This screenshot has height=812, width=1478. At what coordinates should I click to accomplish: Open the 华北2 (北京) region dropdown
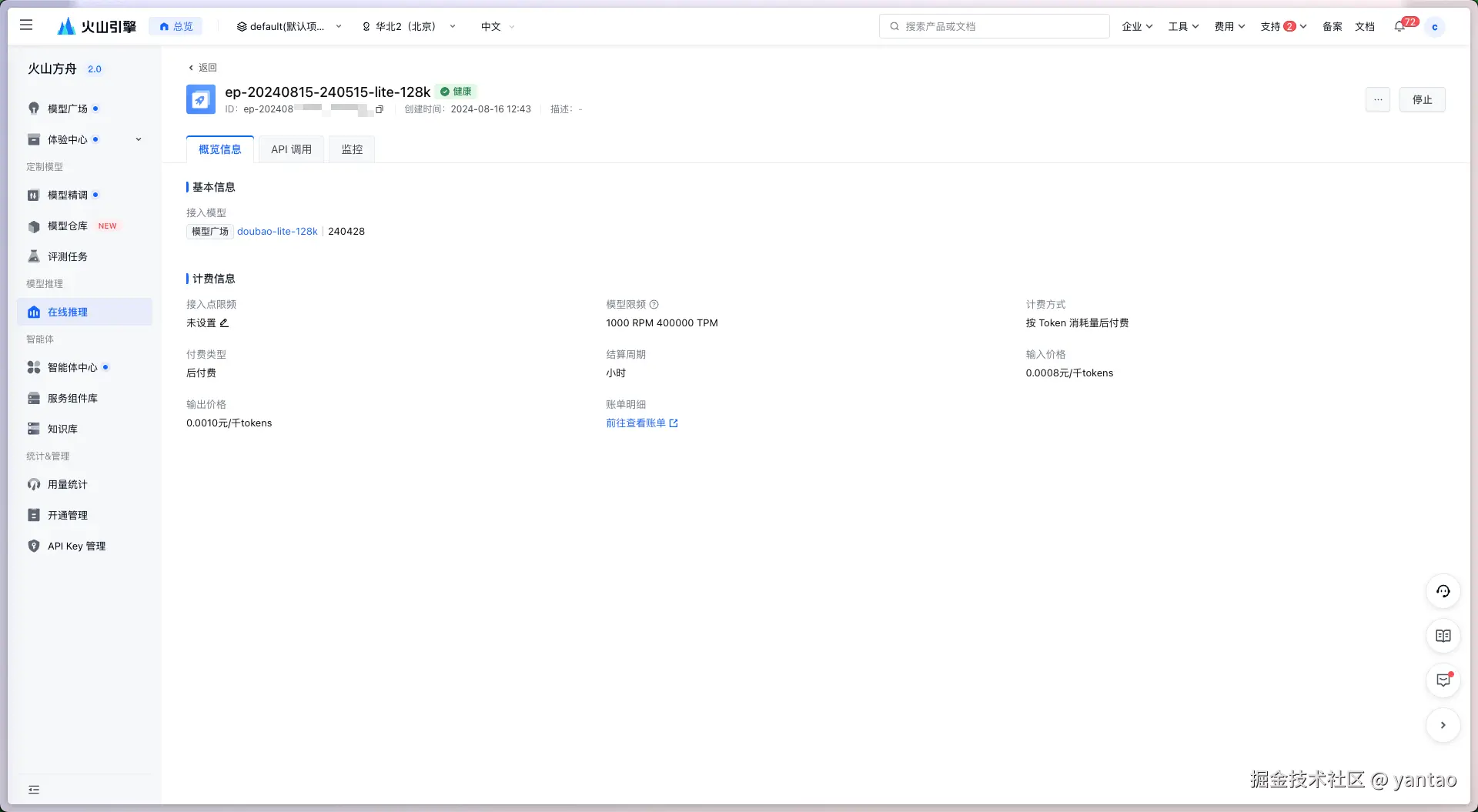409,26
